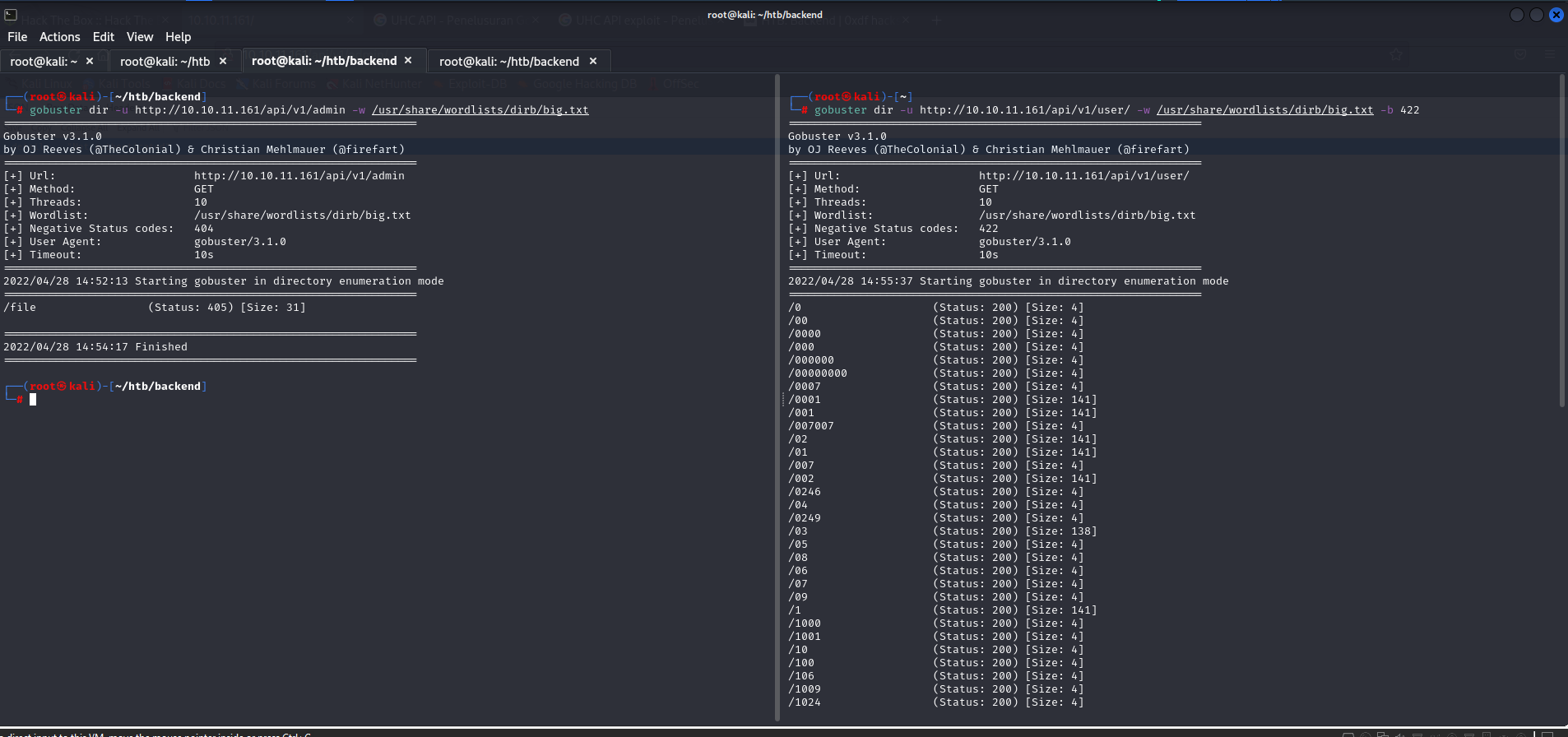Switch to the 'root@kali: ~' tab
The width and height of the screenshot is (1568, 737).
coord(44,62)
